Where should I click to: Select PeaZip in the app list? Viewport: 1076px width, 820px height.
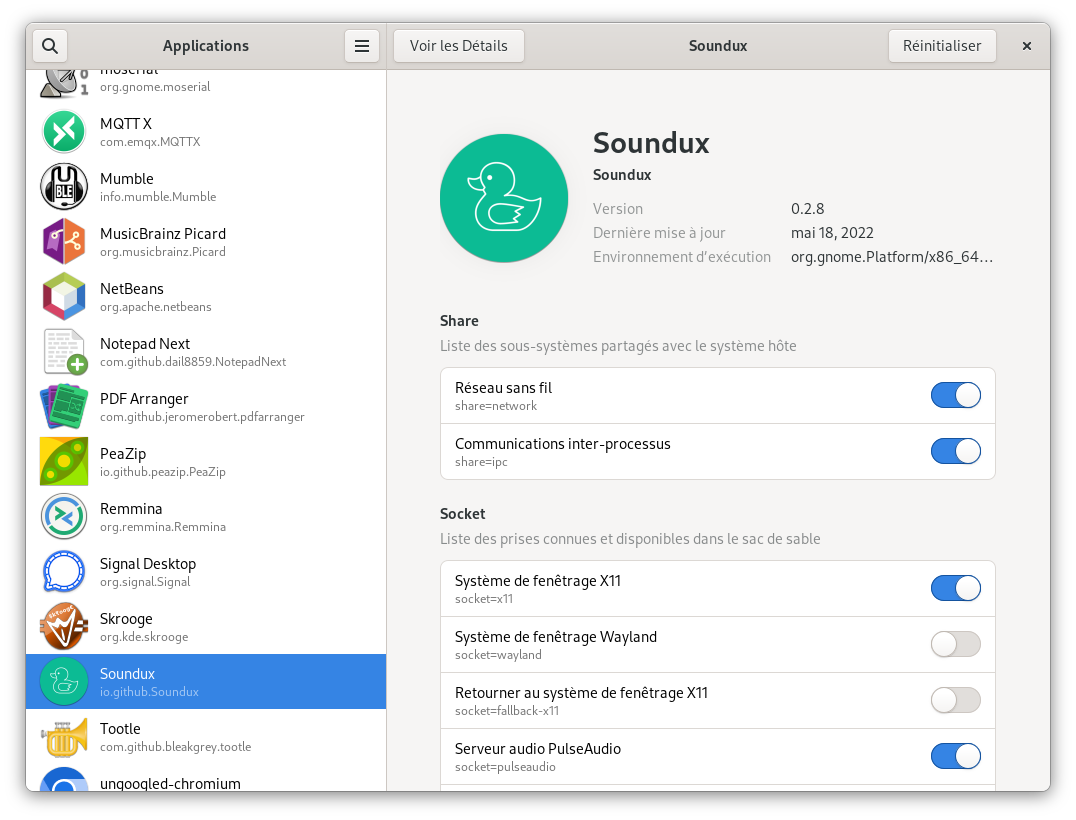(206, 461)
